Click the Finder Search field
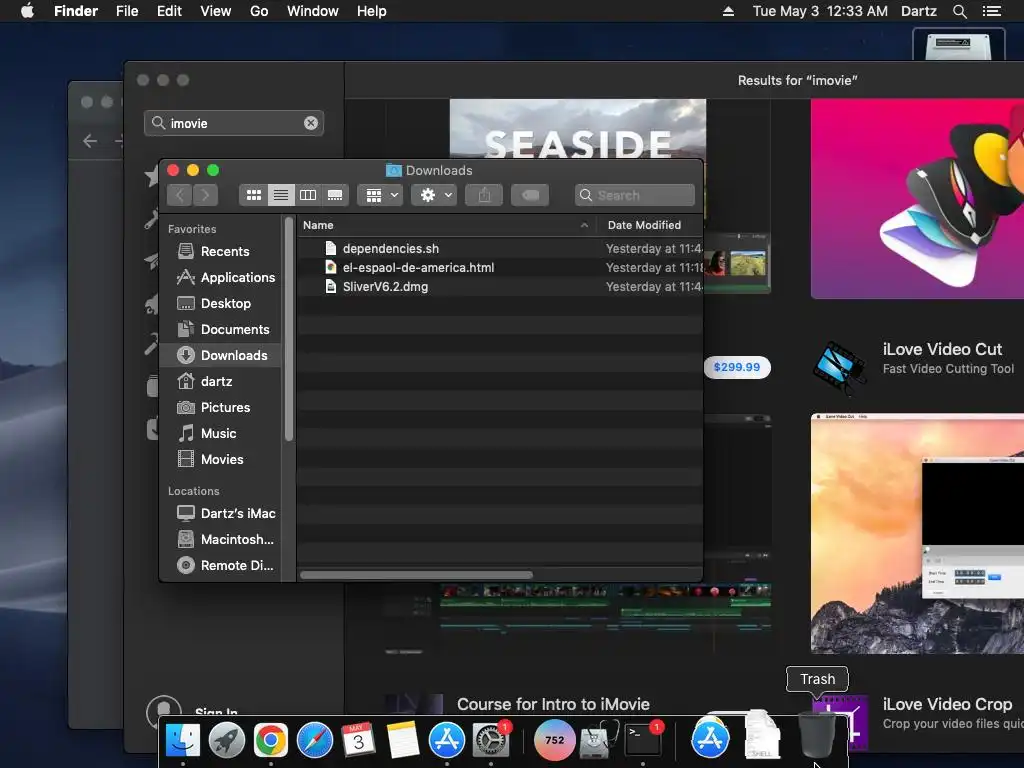The image size is (1024, 768). 635,195
